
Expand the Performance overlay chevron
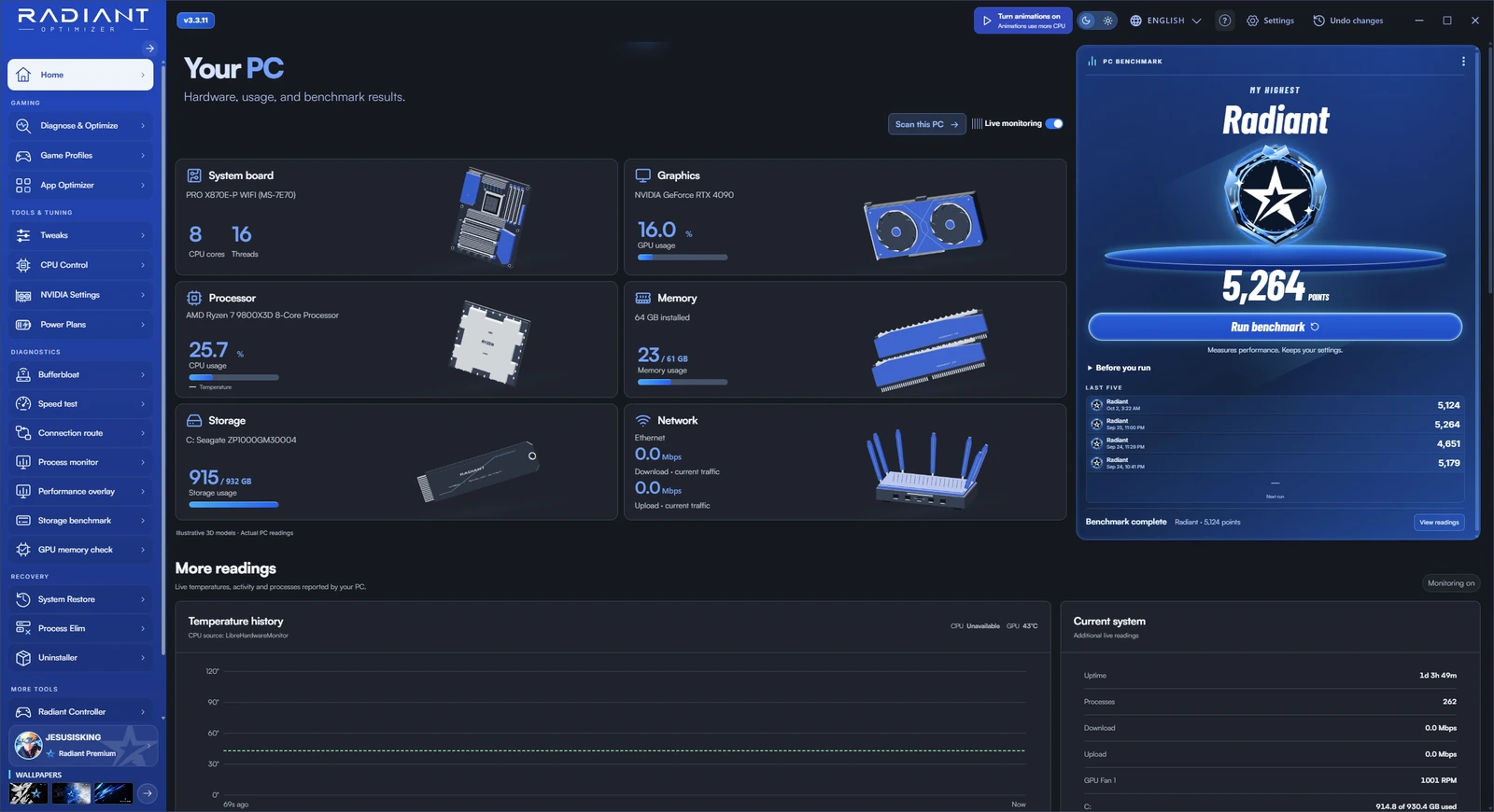click(x=143, y=491)
